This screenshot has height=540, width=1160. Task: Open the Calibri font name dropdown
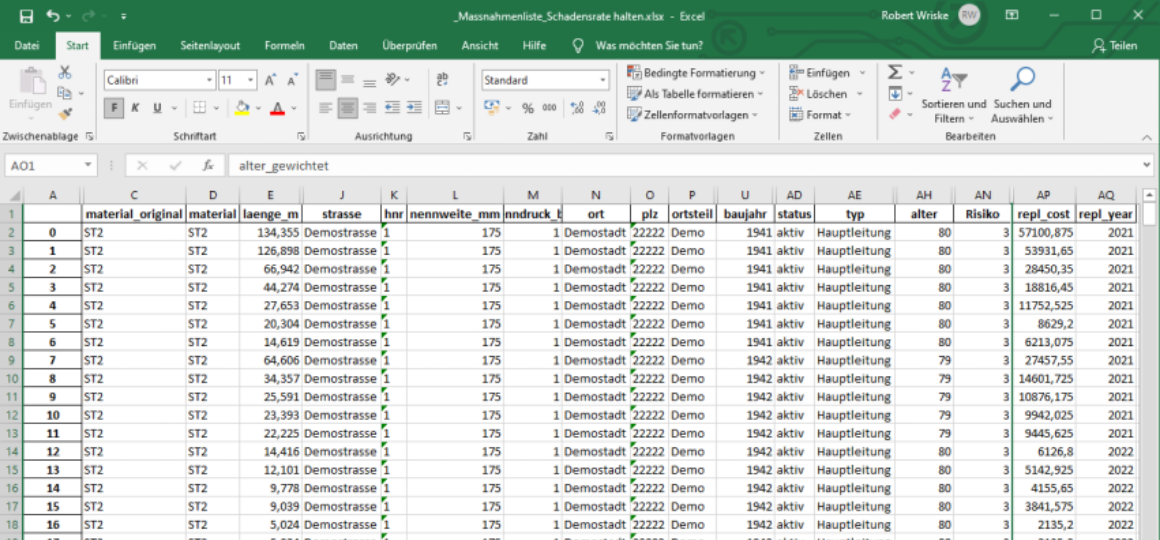[209, 80]
